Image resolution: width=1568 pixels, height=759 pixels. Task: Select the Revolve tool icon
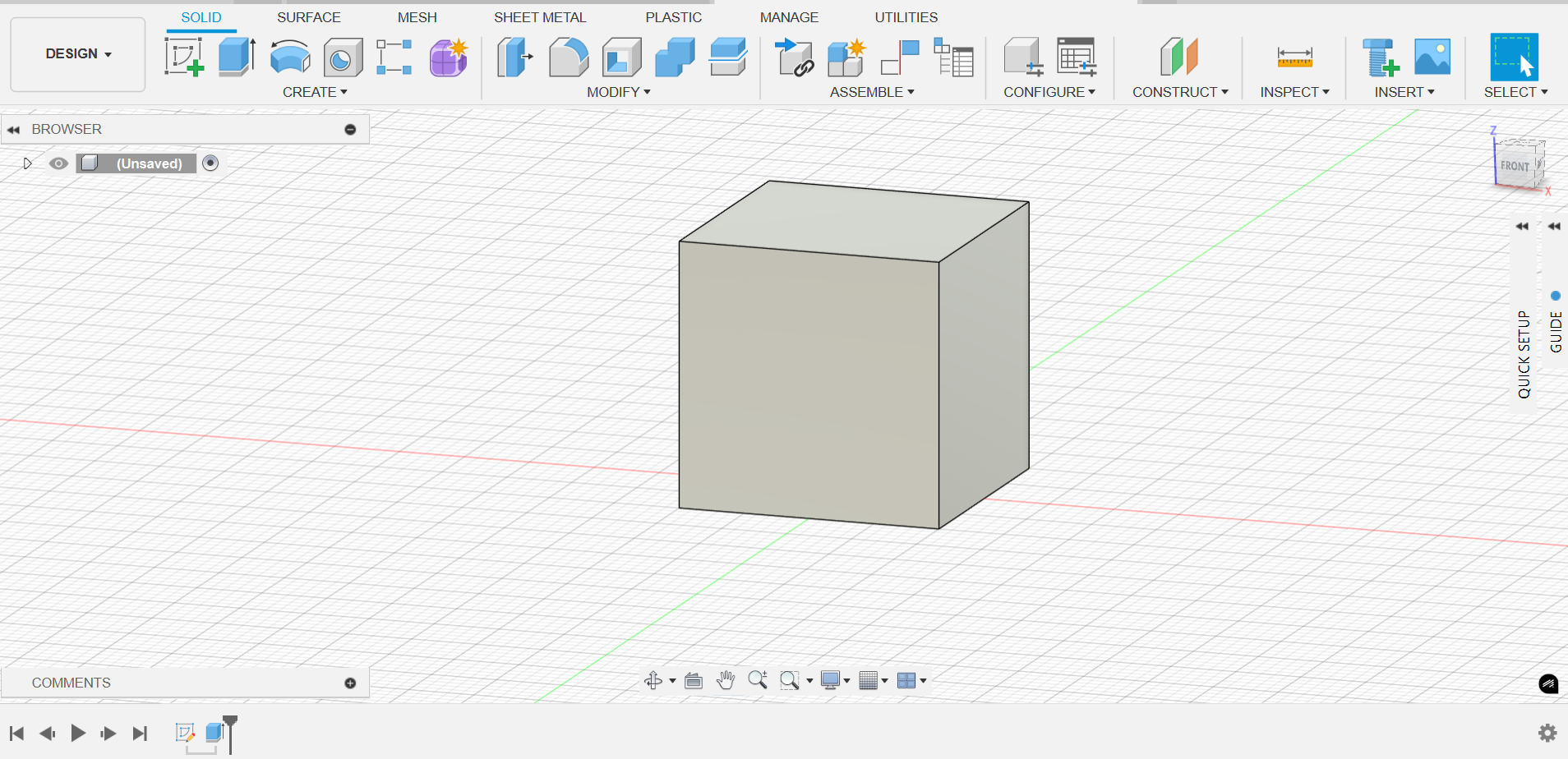pyautogui.click(x=290, y=57)
